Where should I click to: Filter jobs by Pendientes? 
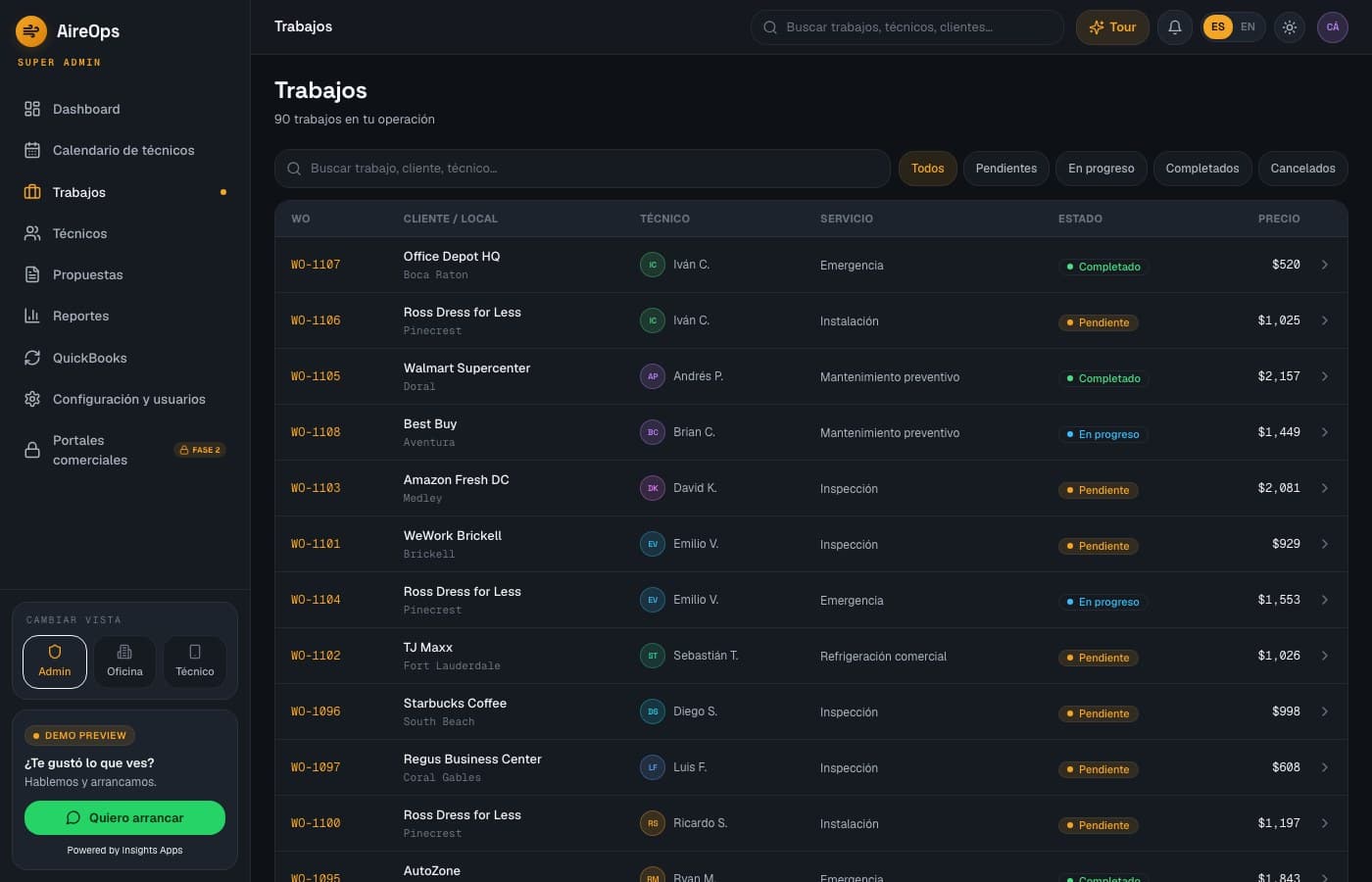(1006, 169)
